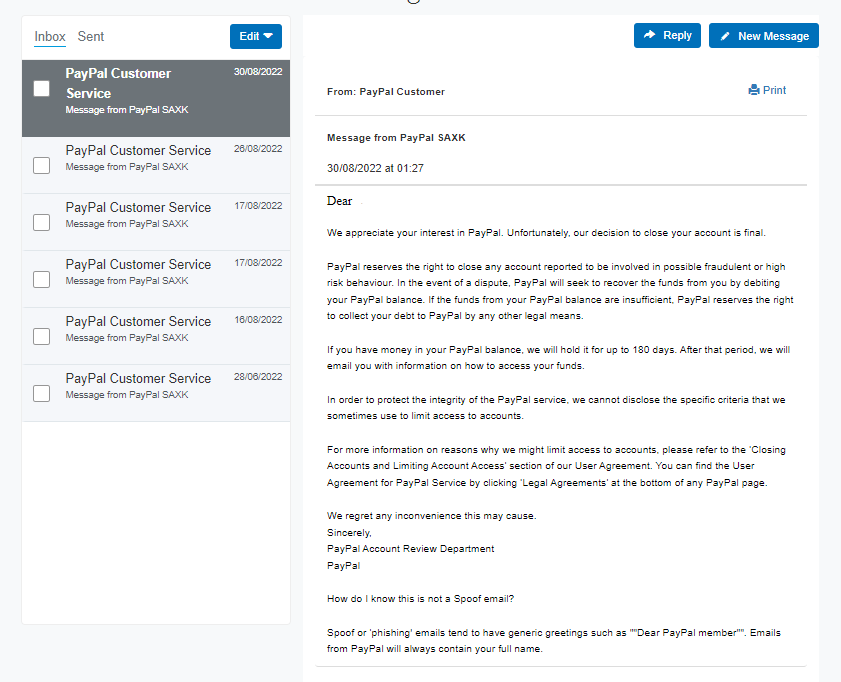This screenshot has width=841, height=682.
Task: Select the highlighted message dated 30/08/2022
Action: coord(156,98)
